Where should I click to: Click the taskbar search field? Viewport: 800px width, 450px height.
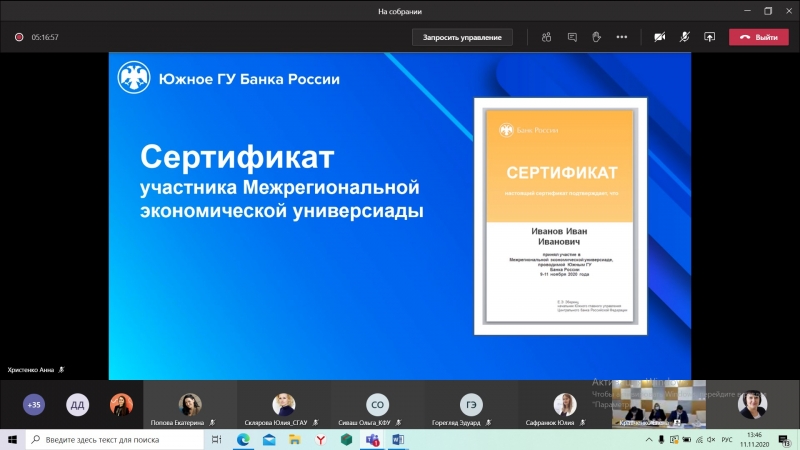[115, 439]
